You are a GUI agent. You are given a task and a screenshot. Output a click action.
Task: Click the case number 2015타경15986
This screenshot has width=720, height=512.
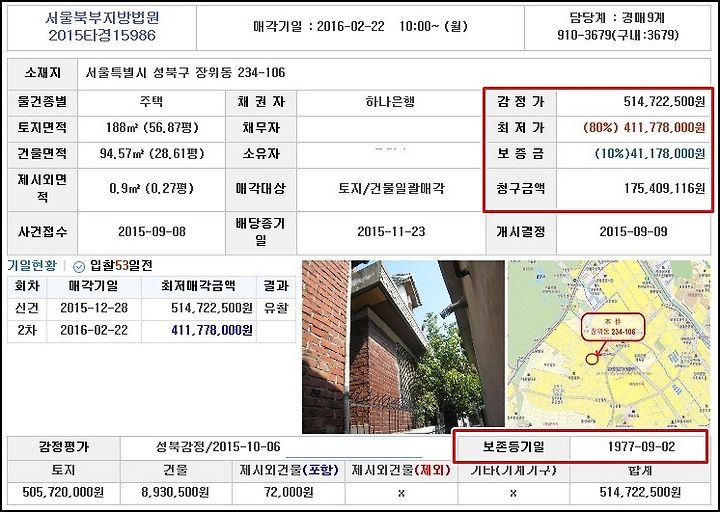tap(102, 35)
